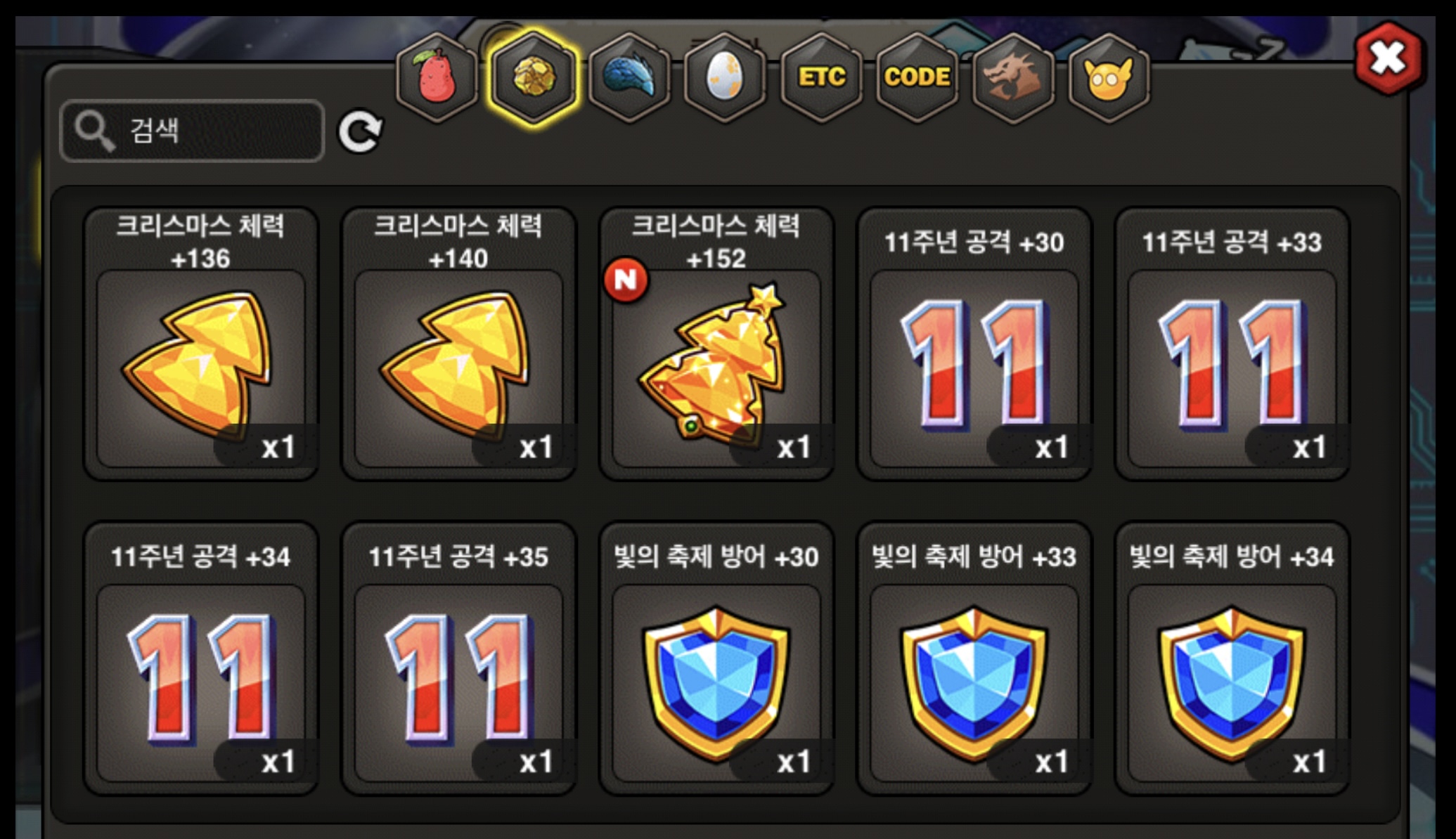This screenshot has height=839, width=1456.
Task: Select the 빛의 축제 방어 +30 shield
Action: pyautogui.click(x=716, y=658)
